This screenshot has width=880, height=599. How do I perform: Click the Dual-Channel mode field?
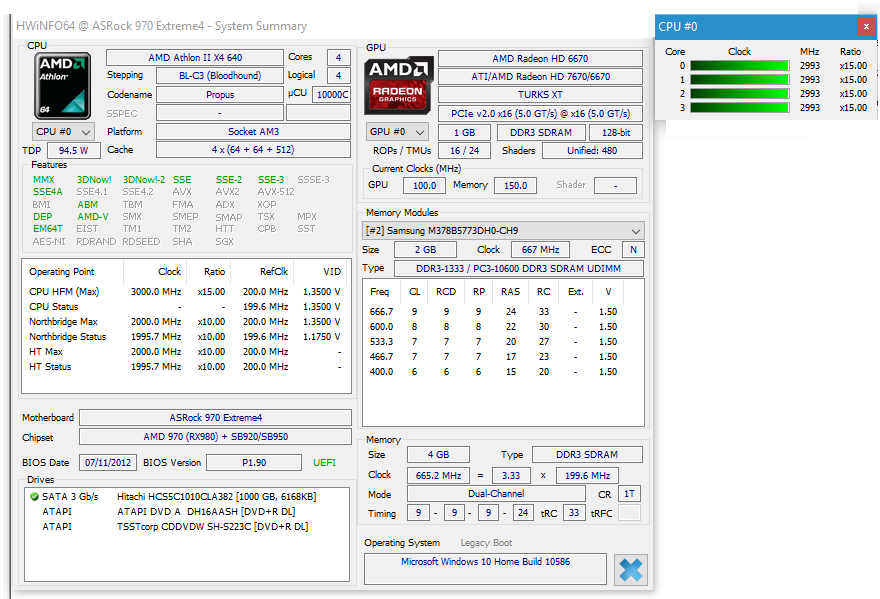pos(496,494)
